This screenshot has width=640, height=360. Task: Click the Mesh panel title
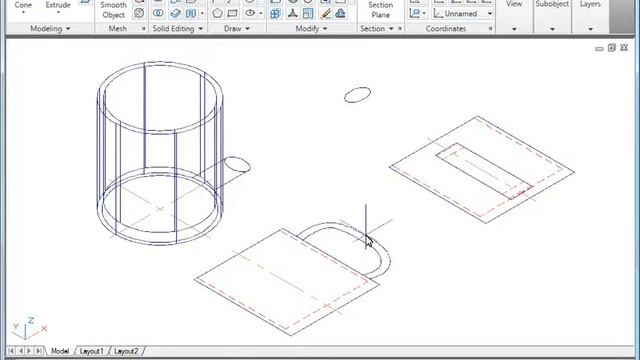118,29
